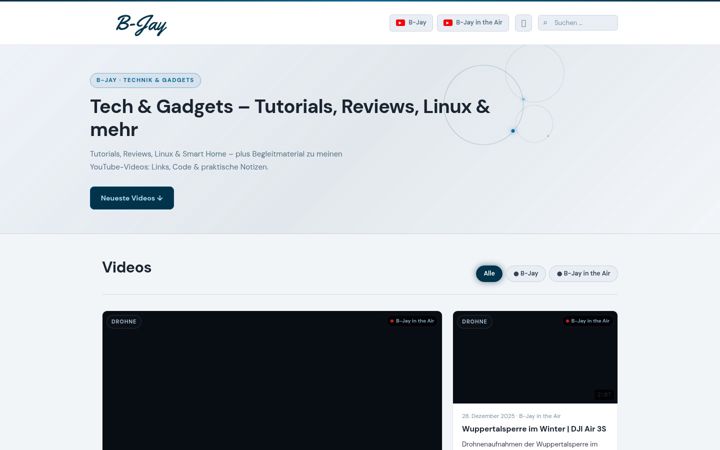The height and width of the screenshot is (450, 720).
Task: Open the B-Jay logo in the header
Action: pyautogui.click(x=141, y=24)
